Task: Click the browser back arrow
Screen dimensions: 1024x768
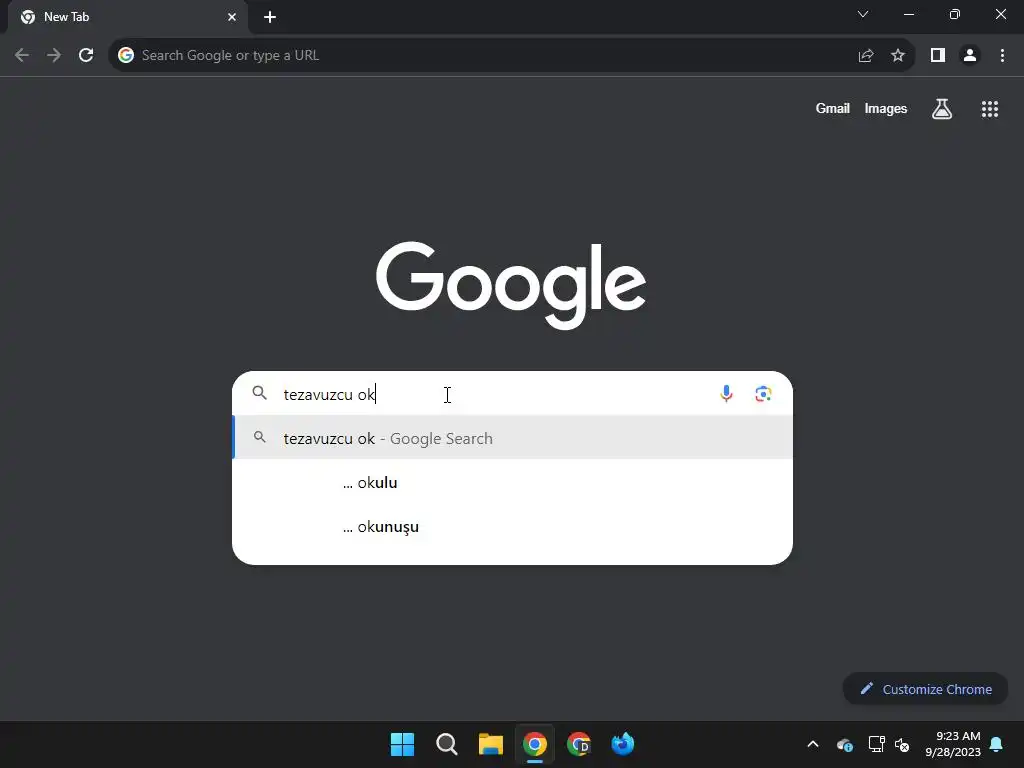Action: tap(22, 56)
